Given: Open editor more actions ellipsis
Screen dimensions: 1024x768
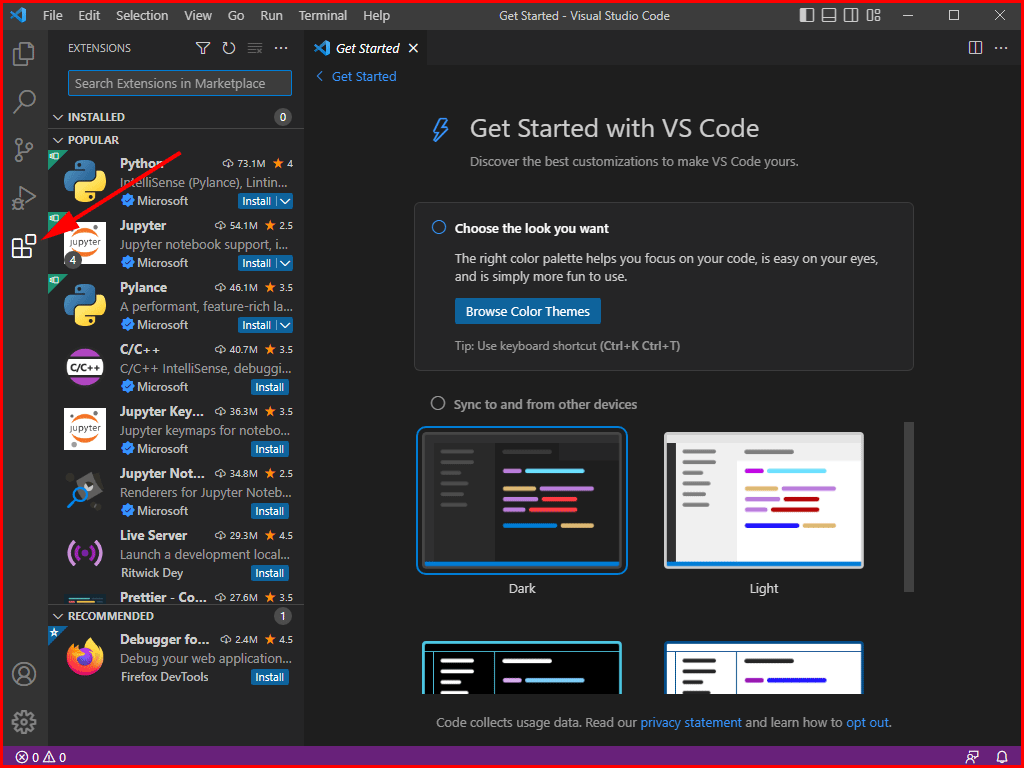Looking at the screenshot, I should click(x=1001, y=48).
